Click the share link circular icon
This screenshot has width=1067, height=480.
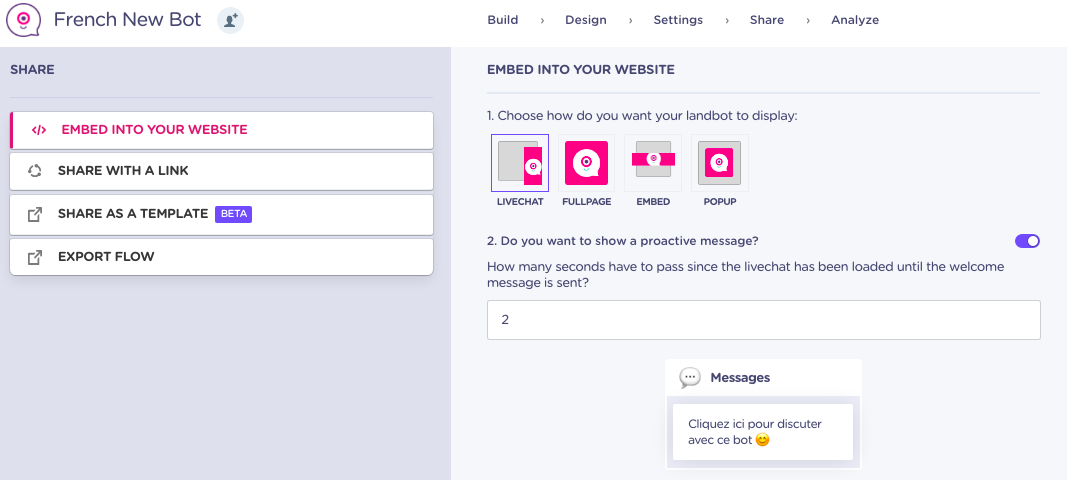(x=35, y=171)
